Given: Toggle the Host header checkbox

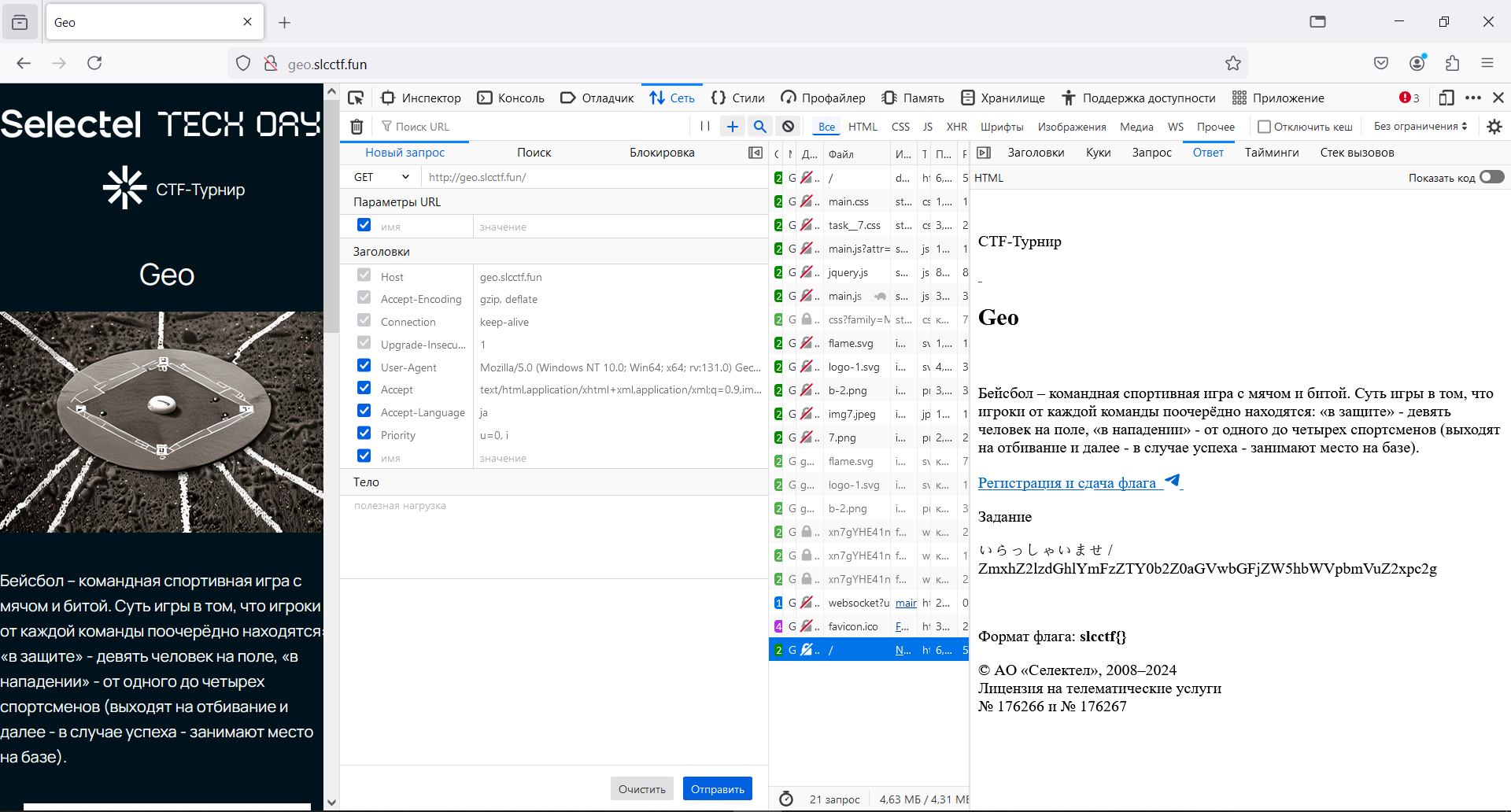Looking at the screenshot, I should 364,275.
